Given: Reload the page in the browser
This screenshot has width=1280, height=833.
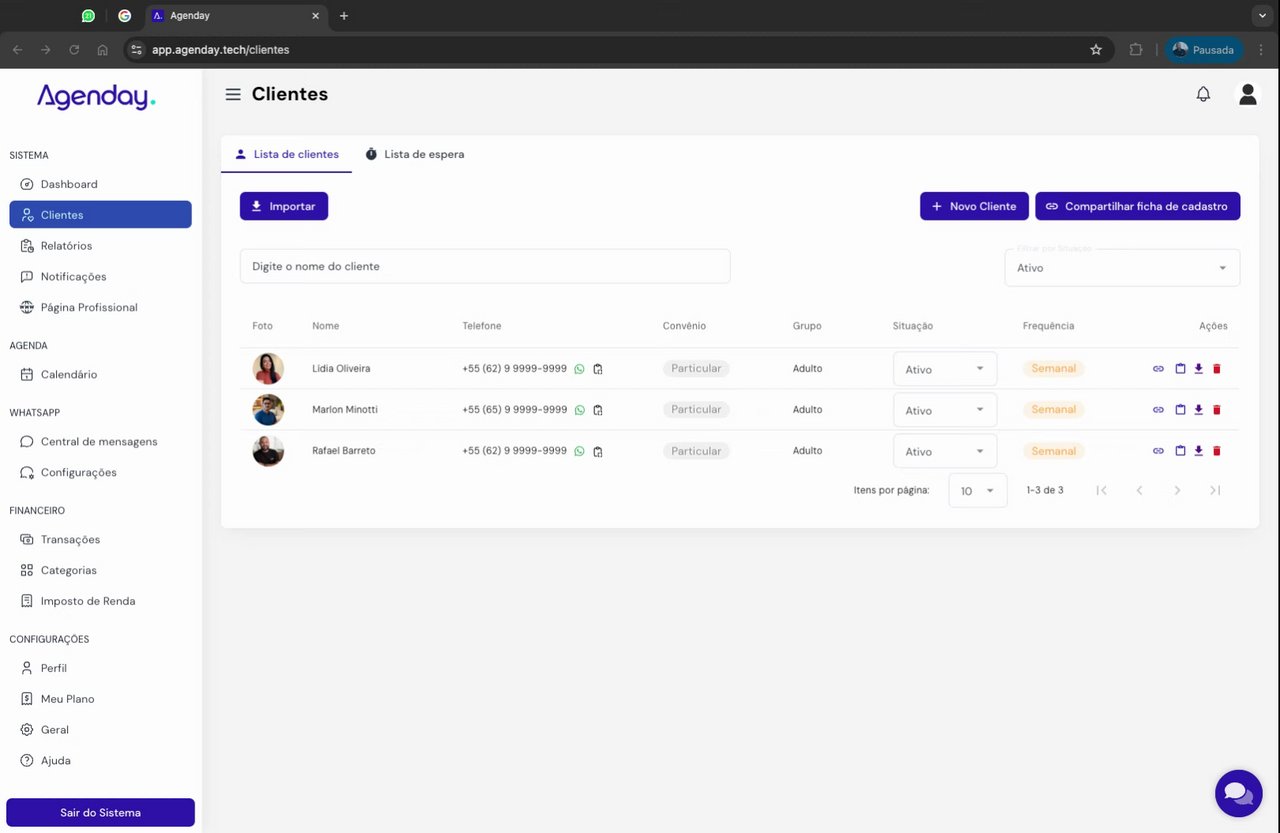Looking at the screenshot, I should (x=74, y=49).
